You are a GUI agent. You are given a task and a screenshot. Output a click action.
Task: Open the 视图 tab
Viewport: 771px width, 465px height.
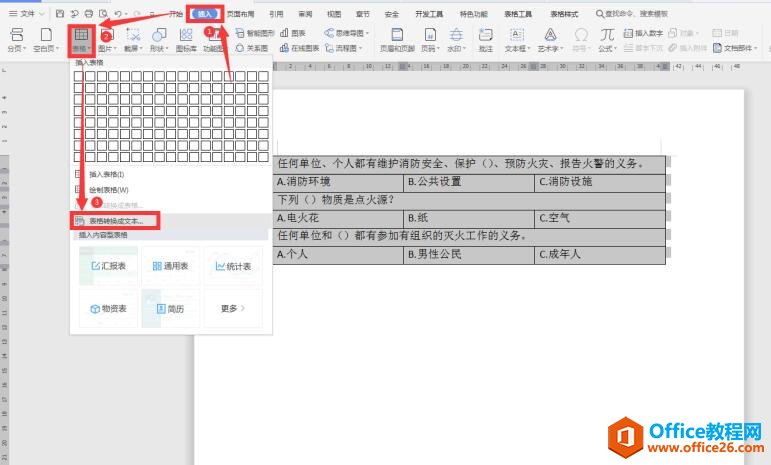tap(334, 14)
